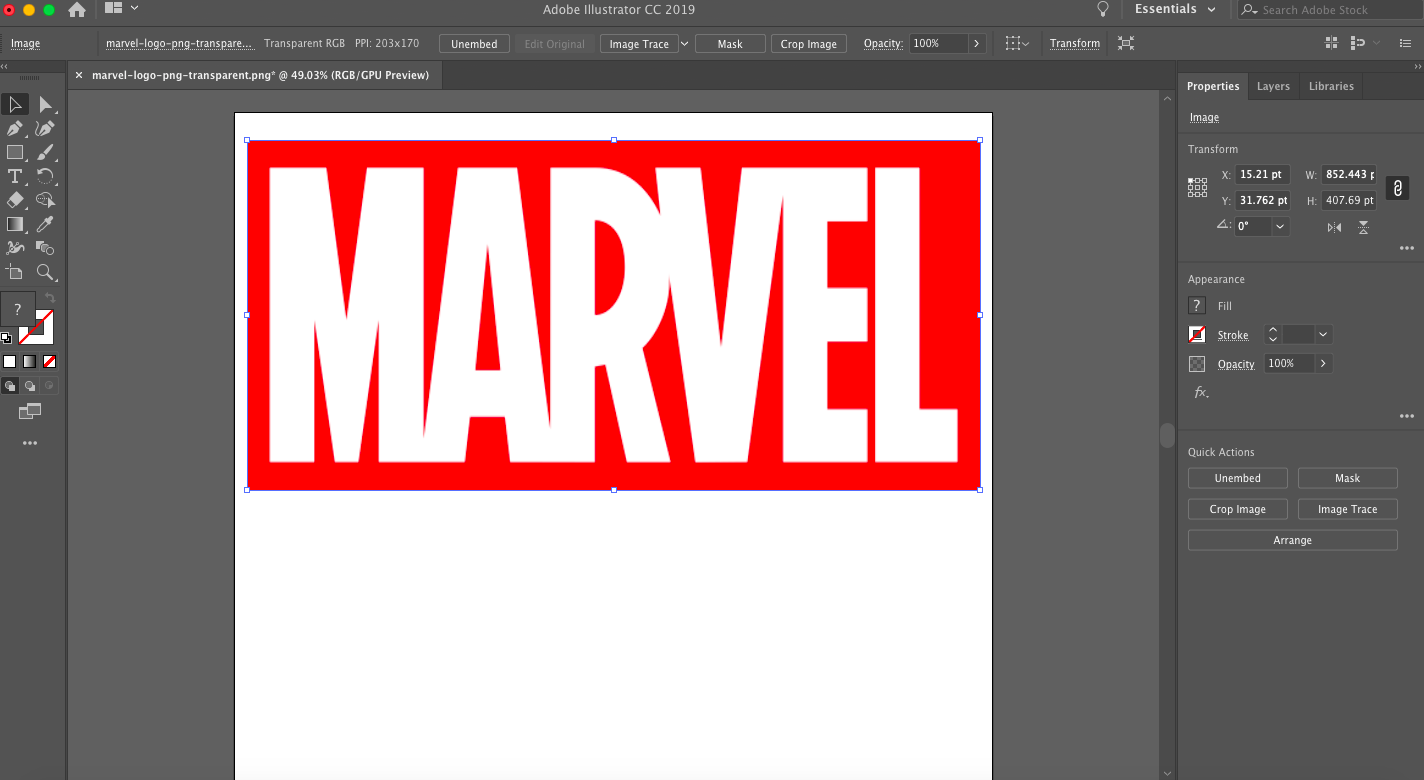
Task: Select the Shape Builder tool
Action: click(x=45, y=200)
